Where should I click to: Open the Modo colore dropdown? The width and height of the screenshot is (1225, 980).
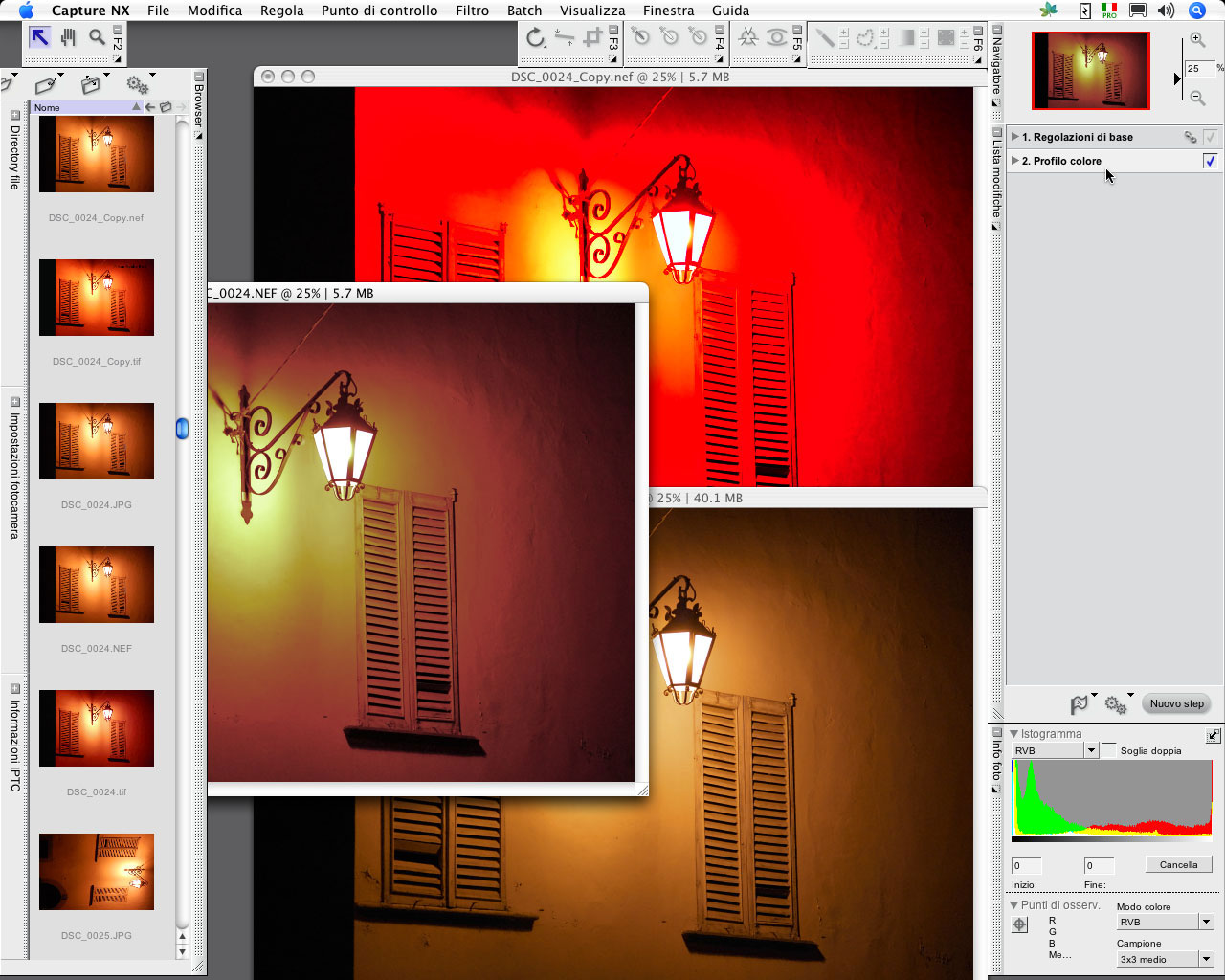click(x=1206, y=922)
